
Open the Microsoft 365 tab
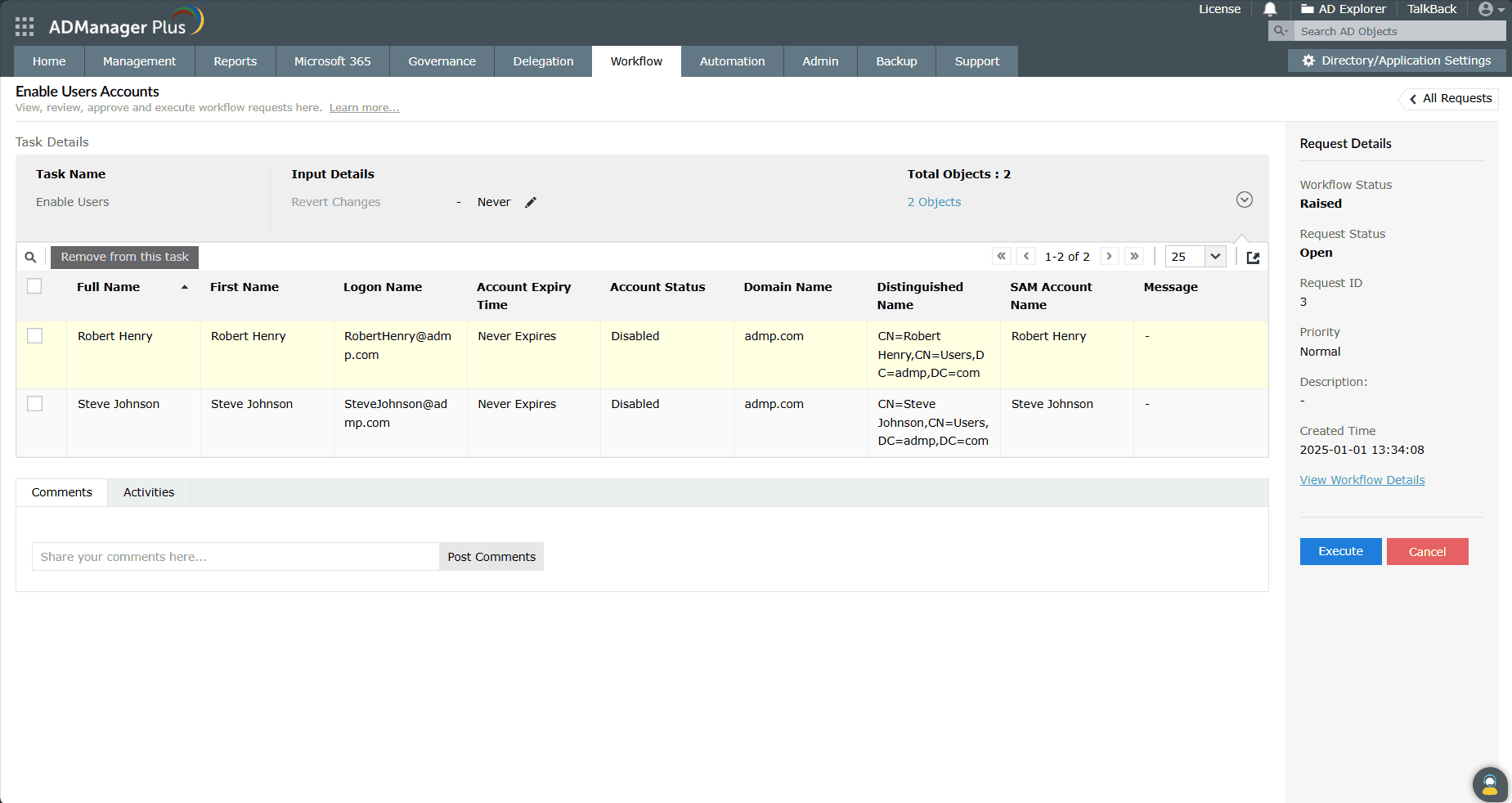(x=333, y=61)
